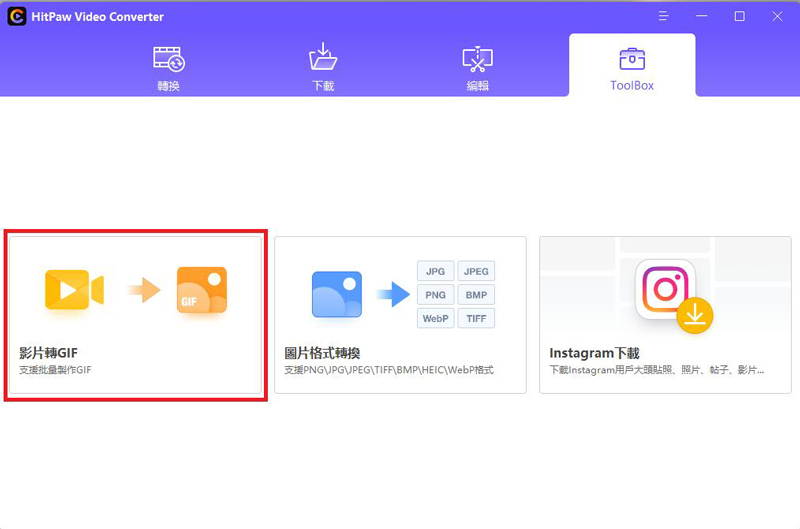The width and height of the screenshot is (800, 529).
Task: Select the ToolBox tab
Action: click(632, 65)
